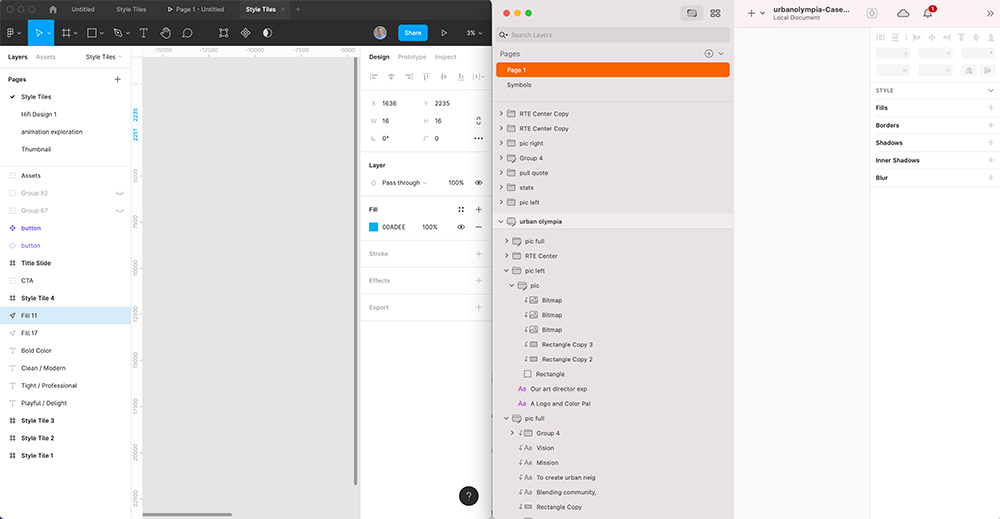Expand the RTE Center group in Sketch

(507, 256)
